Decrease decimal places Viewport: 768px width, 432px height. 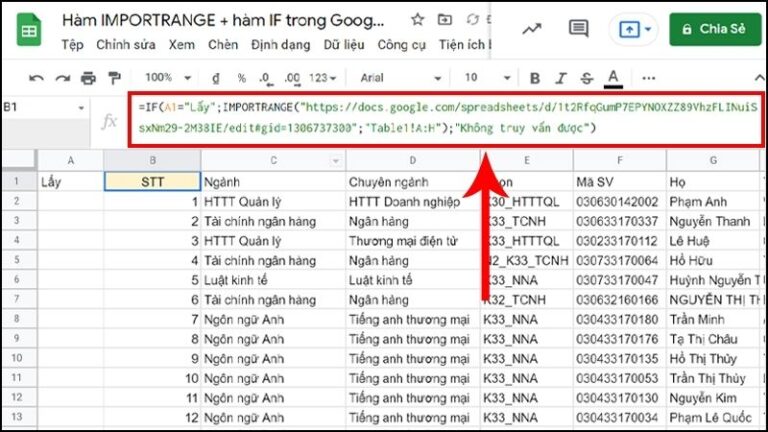[x=265, y=78]
